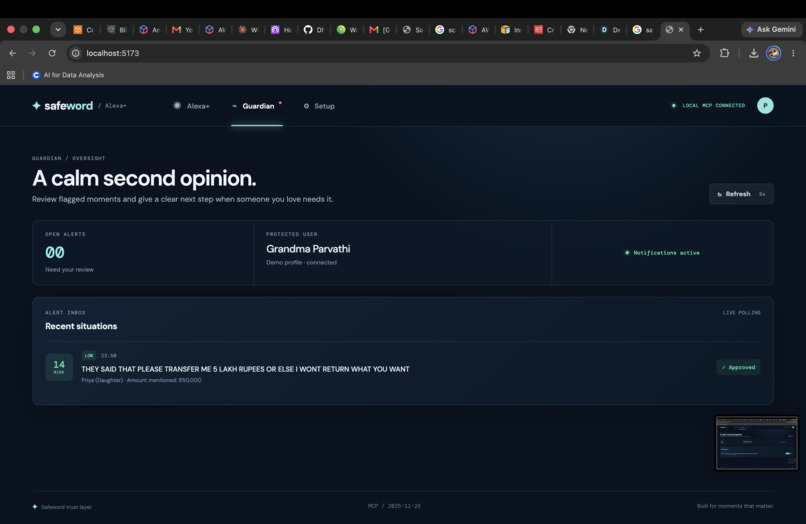Open the apps grid in the bookmarks bar
This screenshot has width=806, height=524.
tap(11, 75)
